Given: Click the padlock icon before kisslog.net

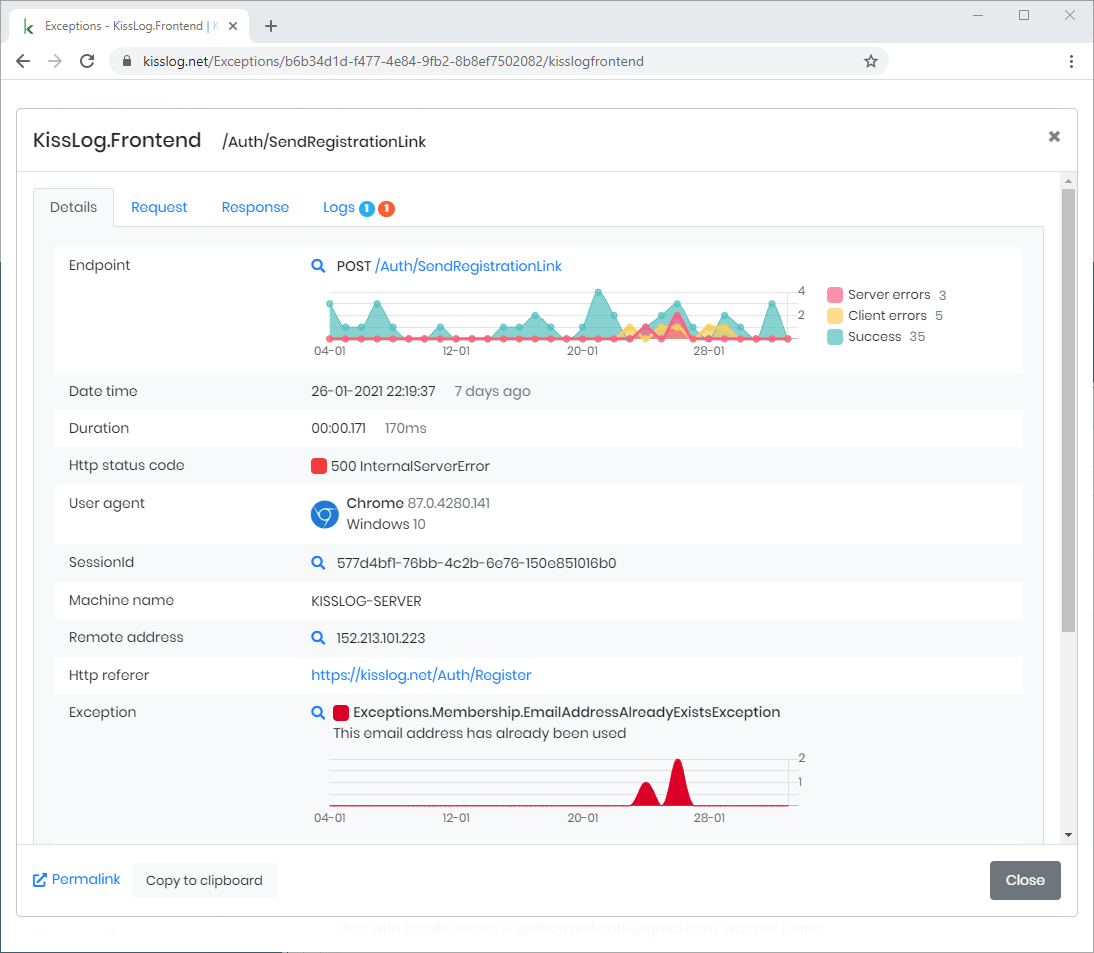Looking at the screenshot, I should click(x=126, y=61).
